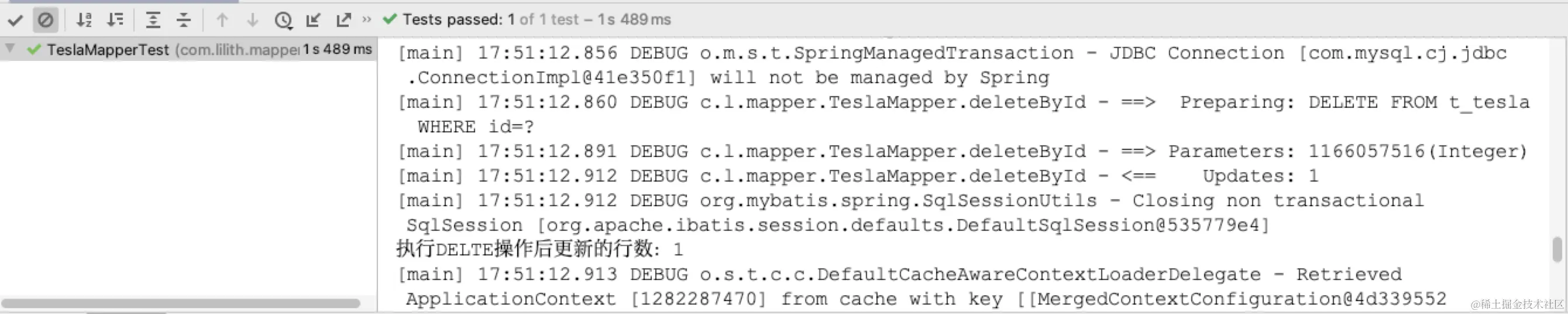The height and width of the screenshot is (314, 1568).
Task: Collapse all test nodes
Action: 184,20
